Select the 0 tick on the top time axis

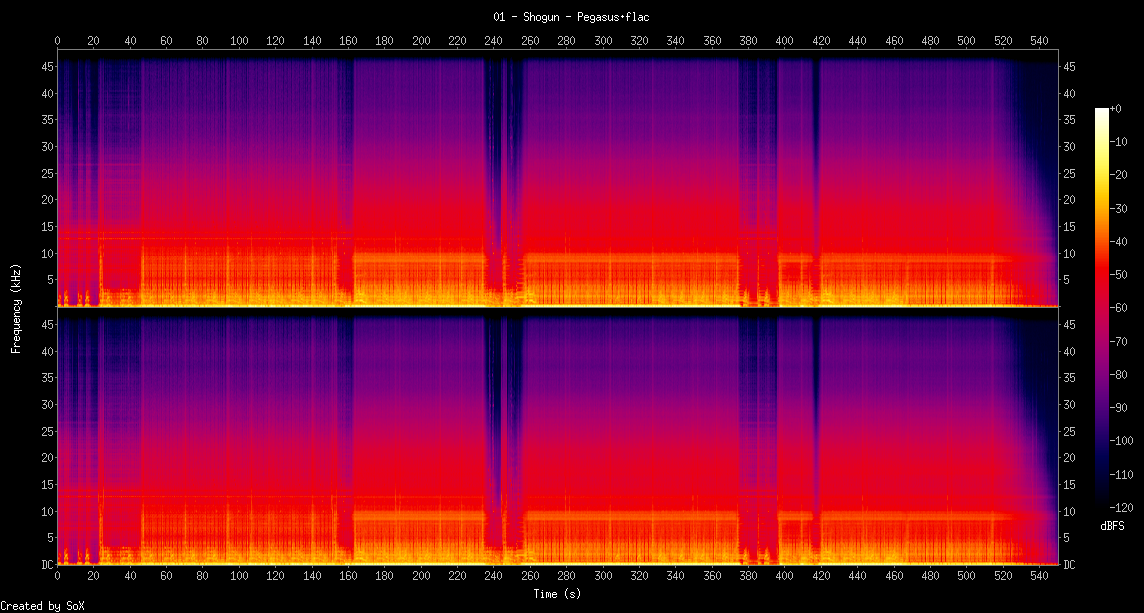(58, 41)
